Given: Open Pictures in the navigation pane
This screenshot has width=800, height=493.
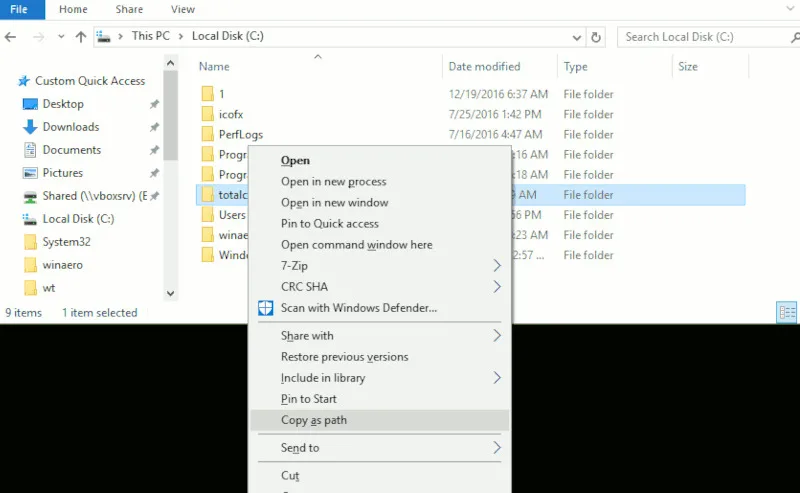Looking at the screenshot, I should pos(63,172).
